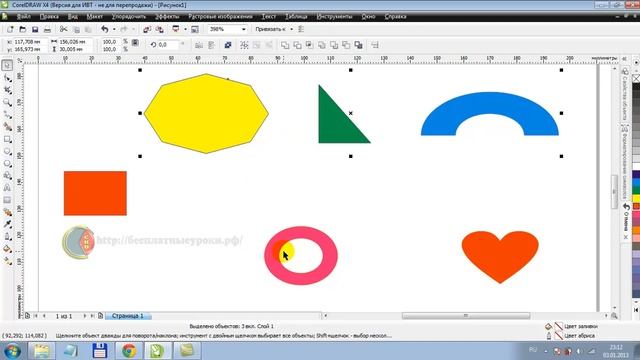Select the Interactive Fill tool

click(7, 261)
